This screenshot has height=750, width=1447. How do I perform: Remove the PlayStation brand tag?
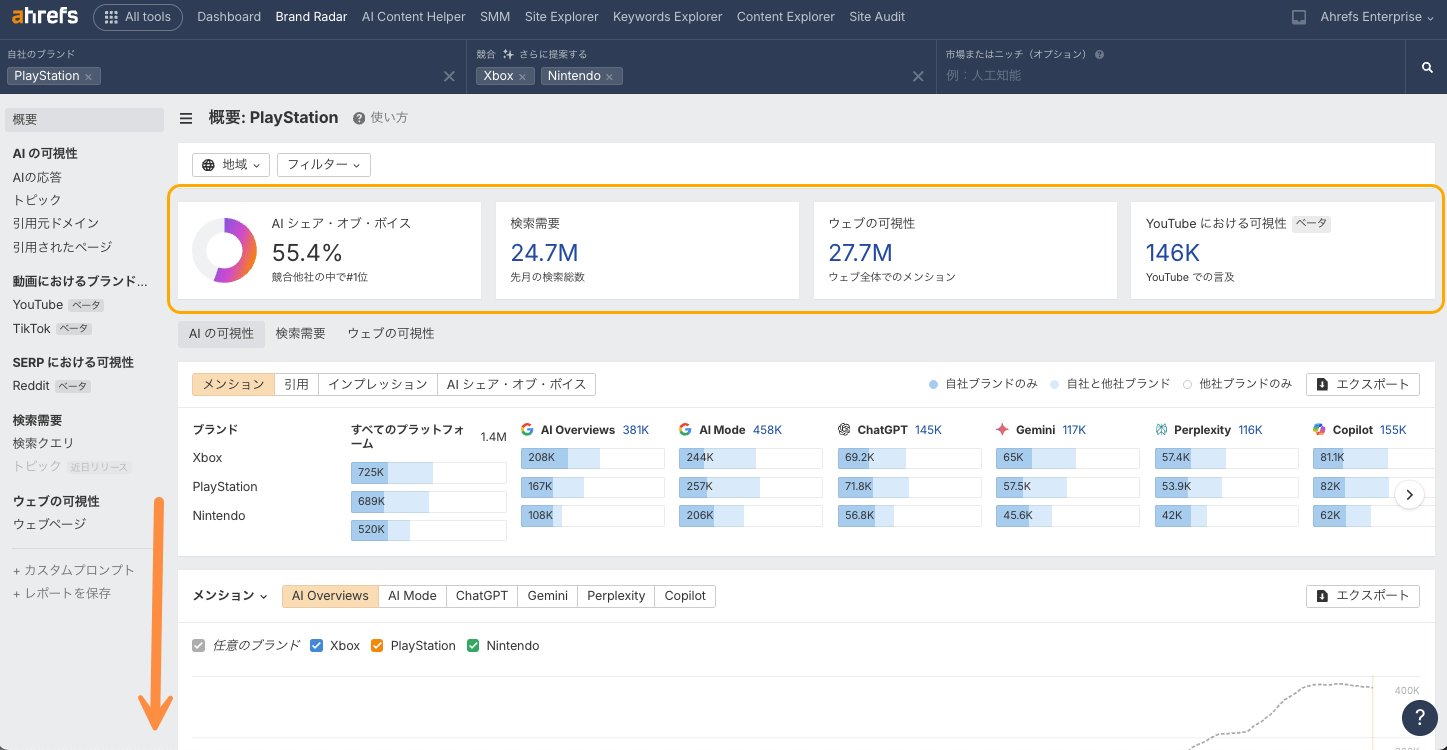click(x=89, y=77)
